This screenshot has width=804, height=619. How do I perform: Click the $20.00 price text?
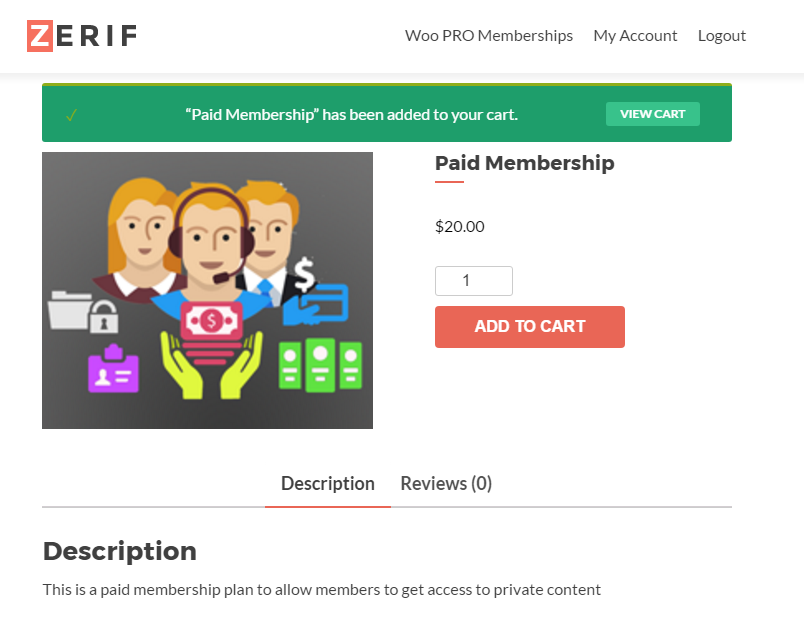pyautogui.click(x=459, y=226)
